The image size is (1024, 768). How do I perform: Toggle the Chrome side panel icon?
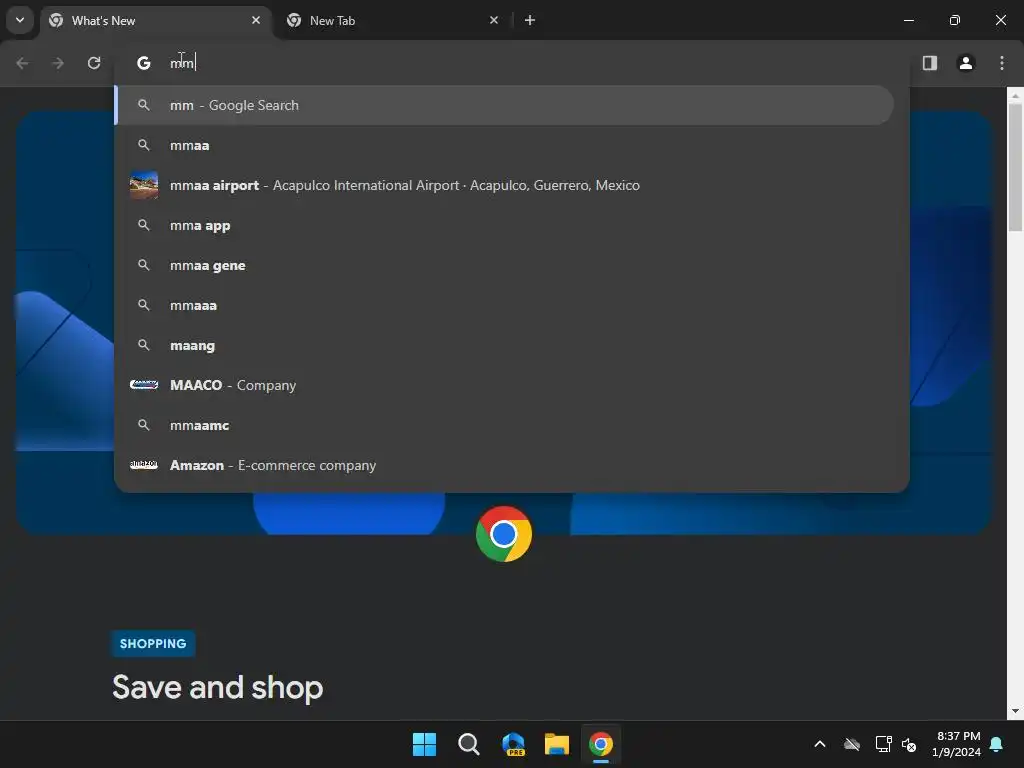(x=929, y=63)
